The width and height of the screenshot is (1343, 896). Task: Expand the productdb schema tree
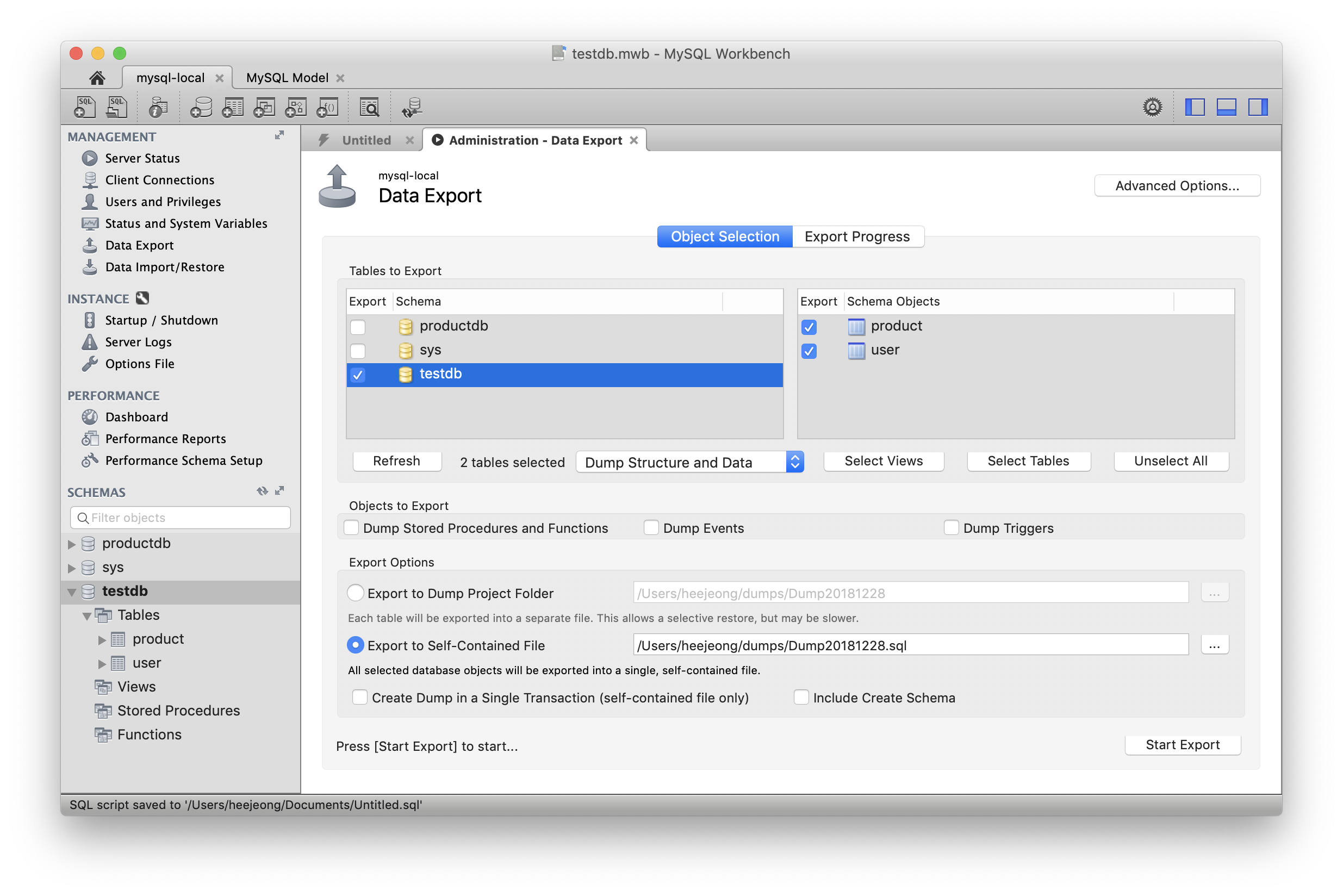point(71,544)
